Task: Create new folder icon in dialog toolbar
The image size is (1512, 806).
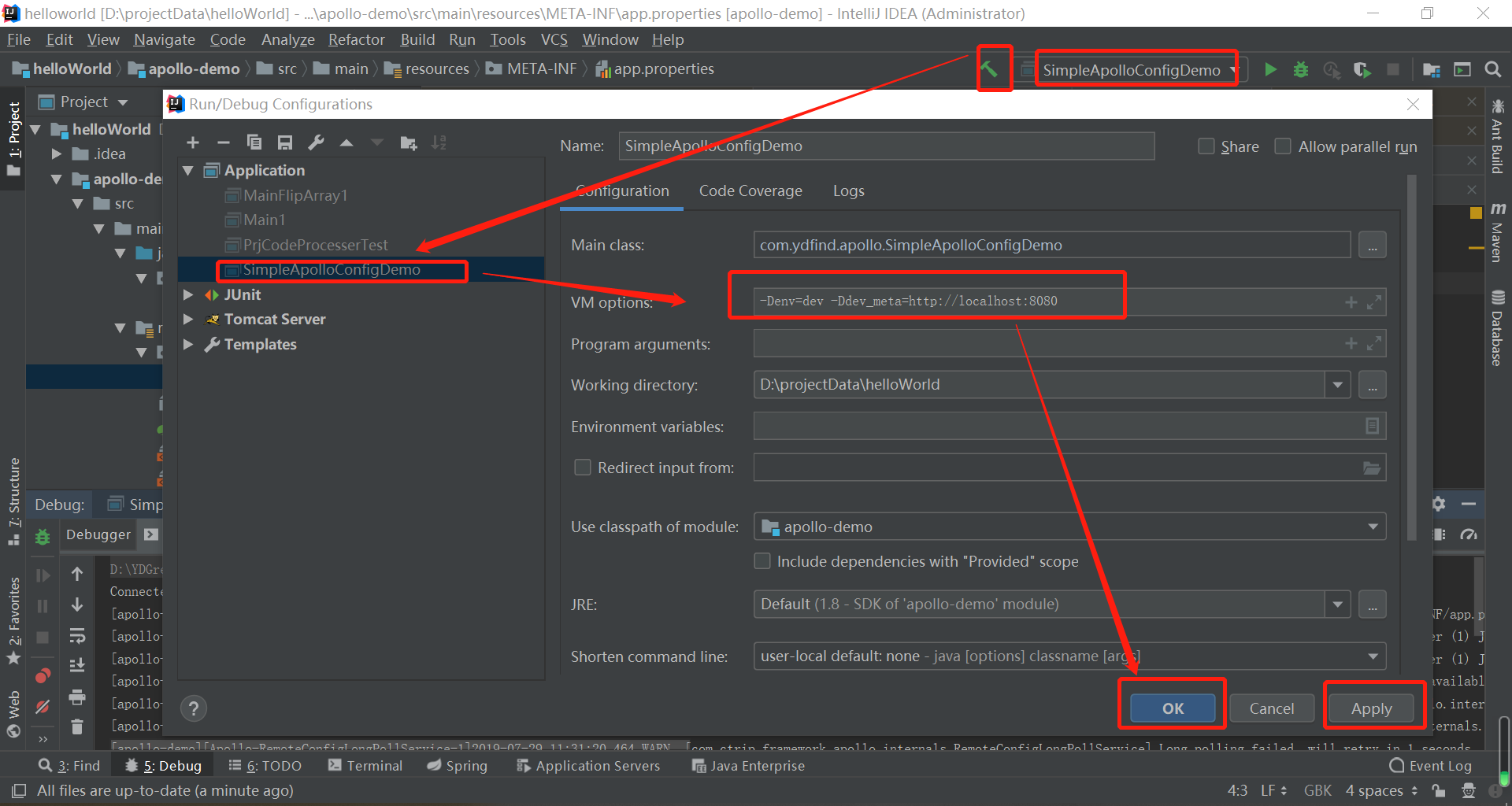Action: point(408,142)
